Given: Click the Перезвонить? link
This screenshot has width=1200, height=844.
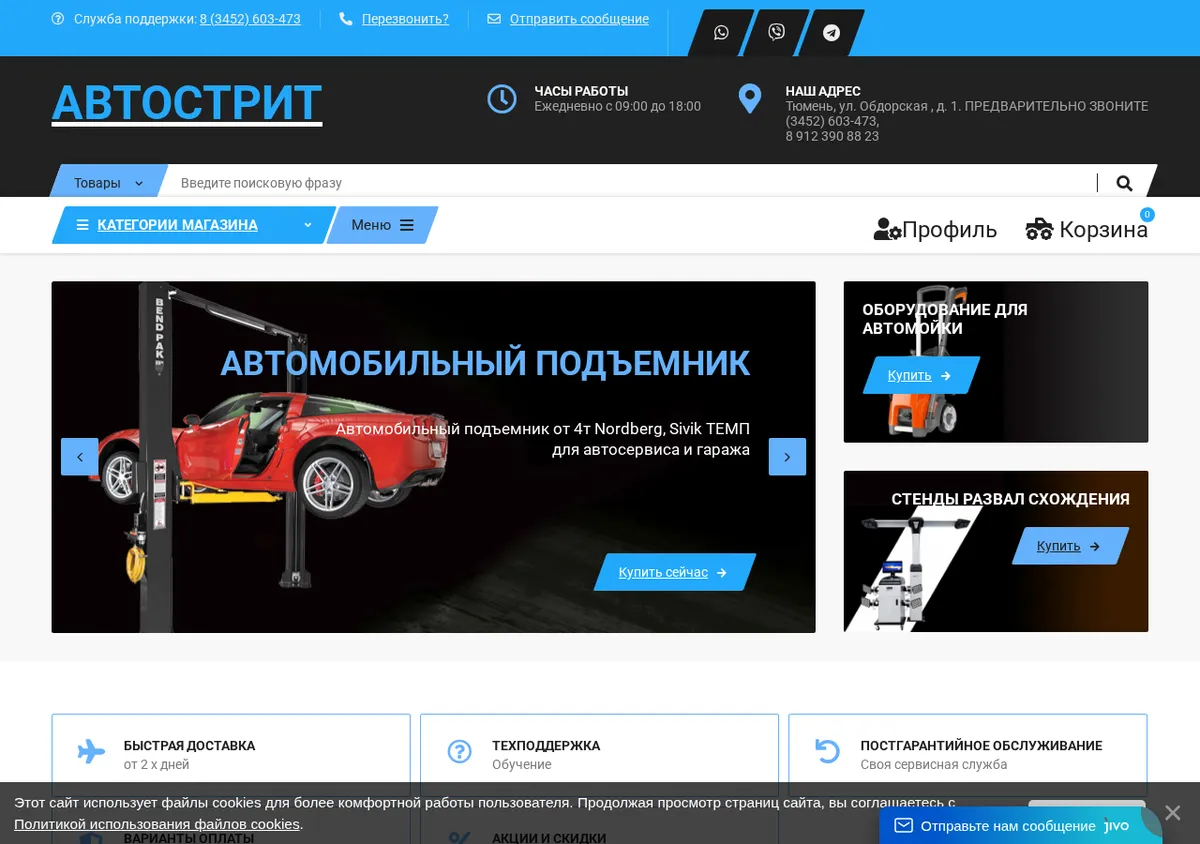Looking at the screenshot, I should point(405,19).
